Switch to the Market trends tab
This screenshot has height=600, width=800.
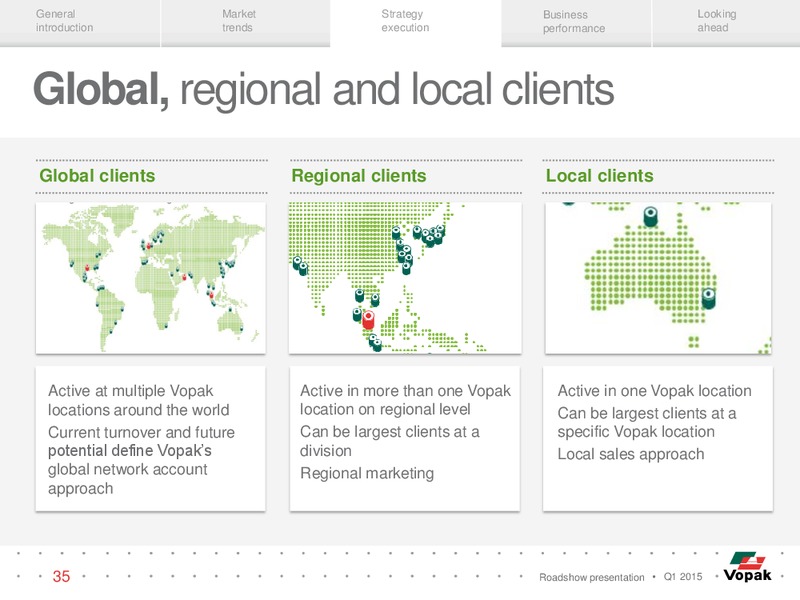coord(245,22)
